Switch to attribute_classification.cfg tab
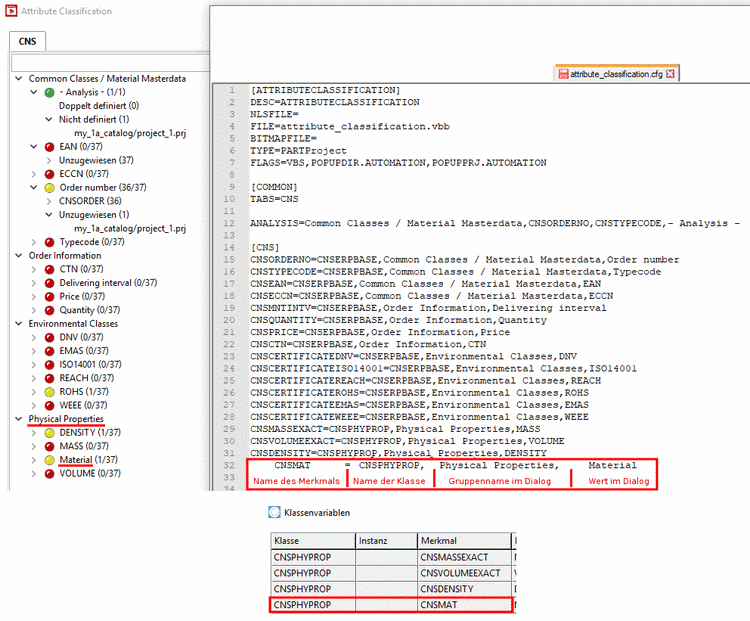The height and width of the screenshot is (621, 750). click(617, 74)
